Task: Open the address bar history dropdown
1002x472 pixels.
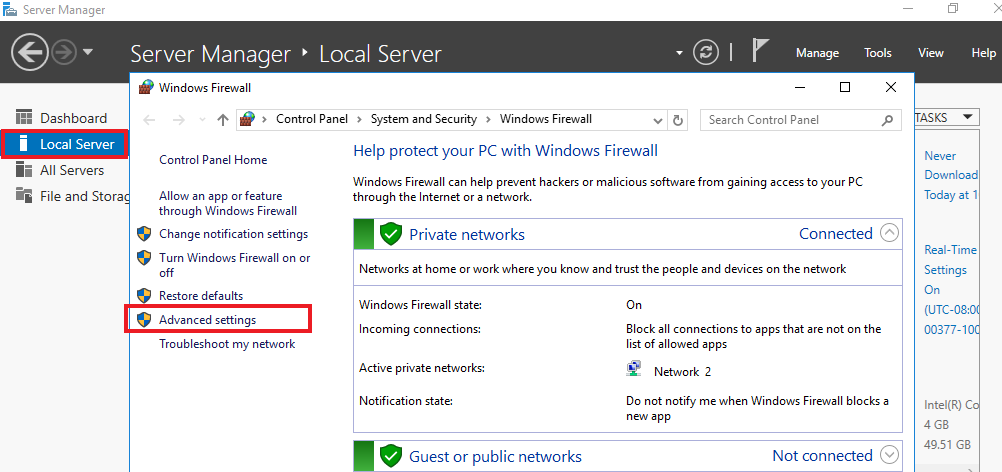Action: pyautogui.click(x=660, y=120)
